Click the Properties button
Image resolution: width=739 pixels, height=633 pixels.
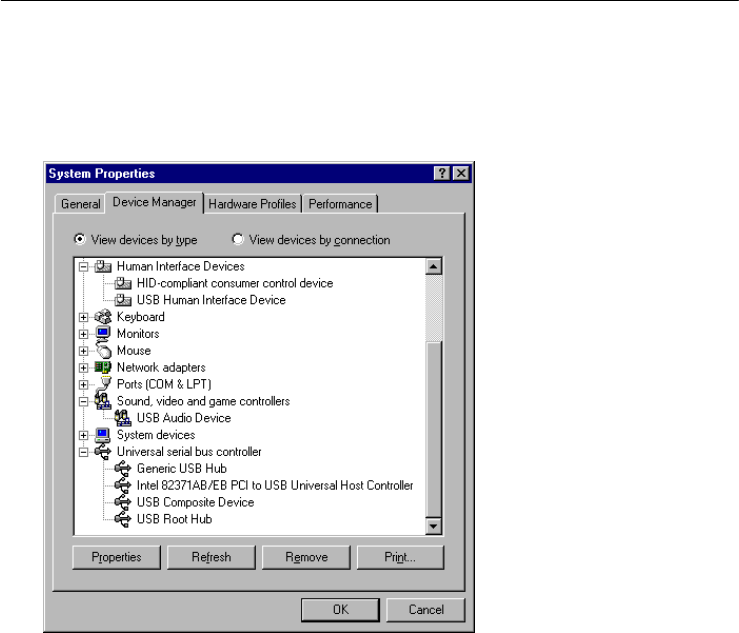(116, 557)
